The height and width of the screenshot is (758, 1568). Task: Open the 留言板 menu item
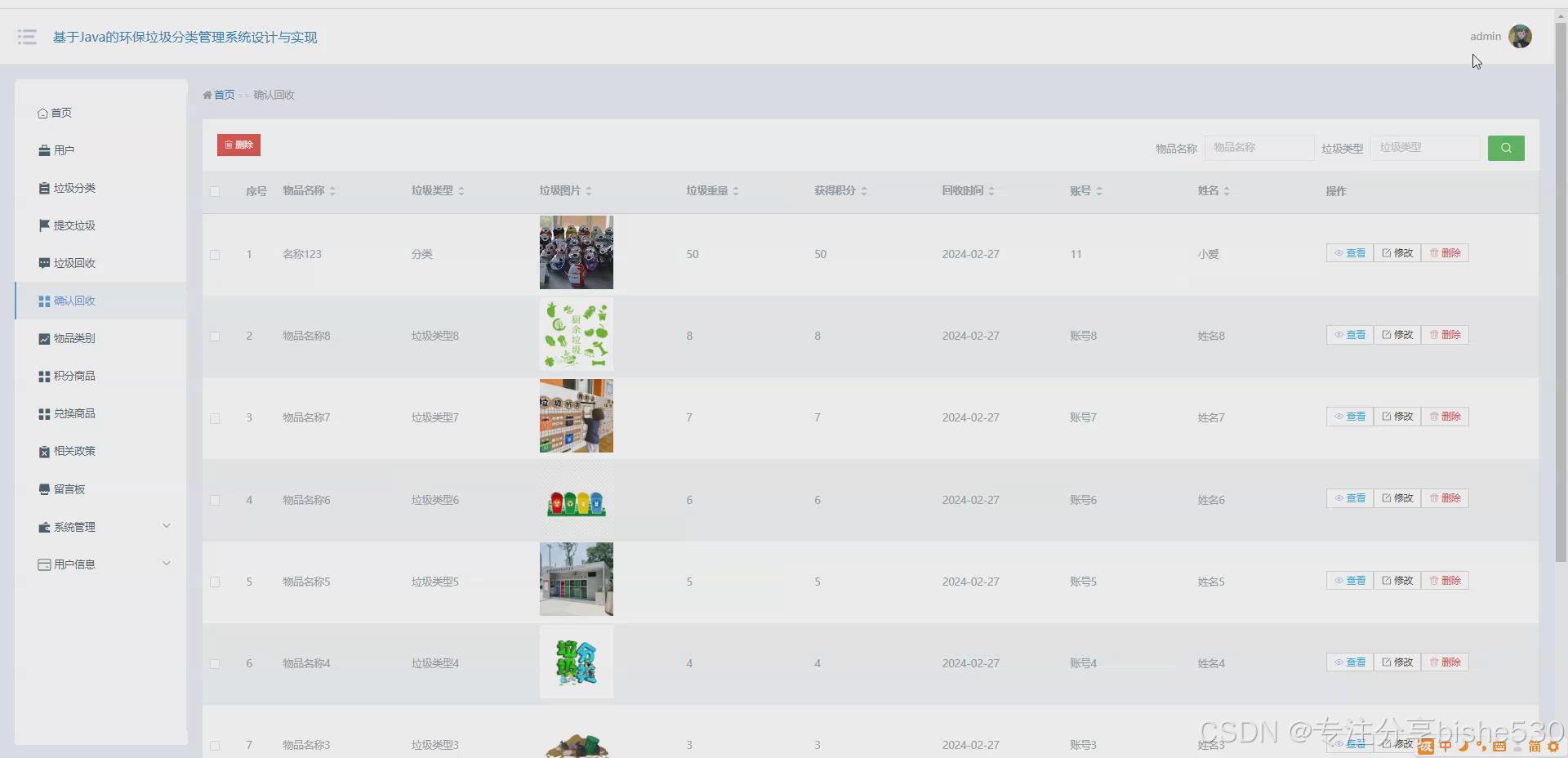pyautogui.click(x=101, y=489)
